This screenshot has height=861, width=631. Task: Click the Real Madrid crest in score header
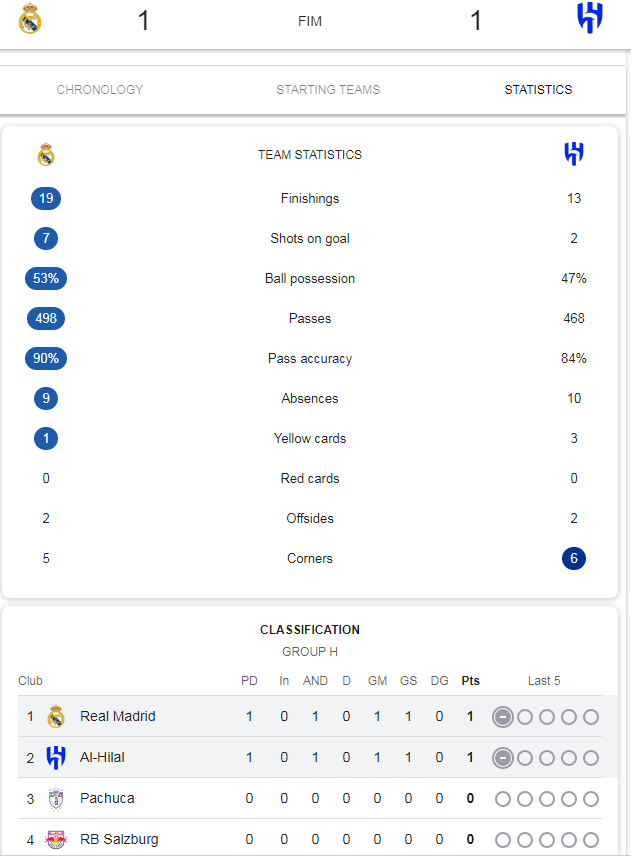[30, 19]
